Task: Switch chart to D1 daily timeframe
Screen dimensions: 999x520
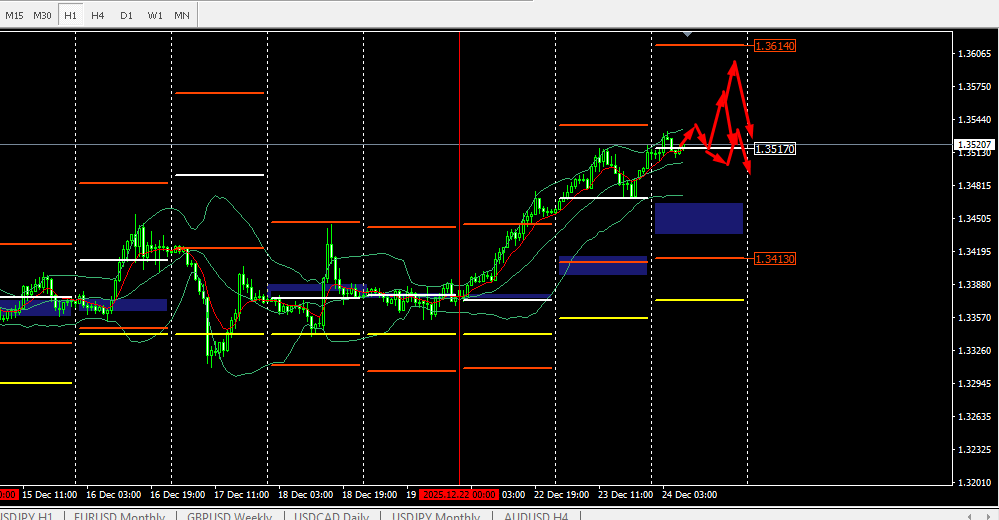Action: (126, 15)
